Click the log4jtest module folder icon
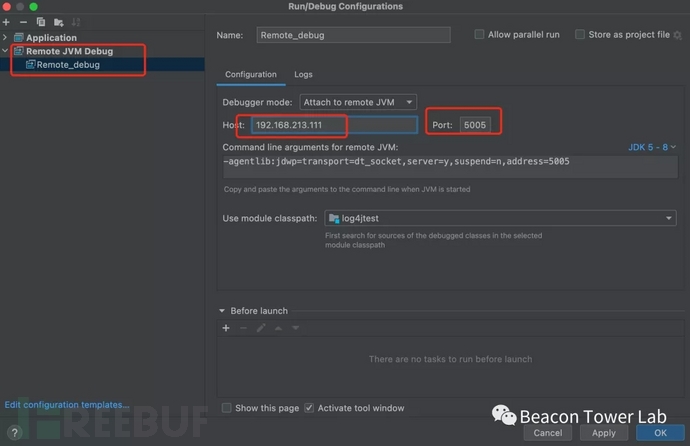This screenshot has height=446, width=690. pyautogui.click(x=334, y=218)
